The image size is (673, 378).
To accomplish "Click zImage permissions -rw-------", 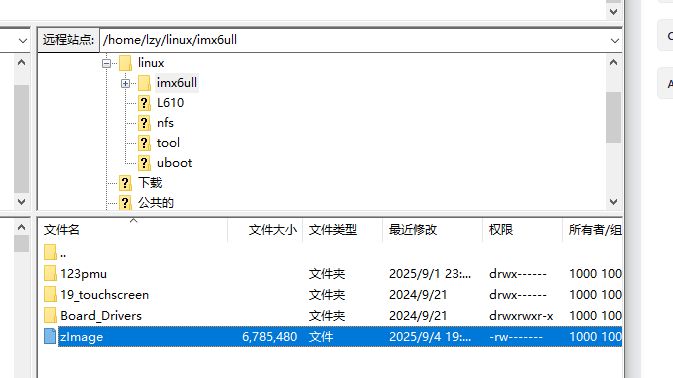I will click(516, 337).
